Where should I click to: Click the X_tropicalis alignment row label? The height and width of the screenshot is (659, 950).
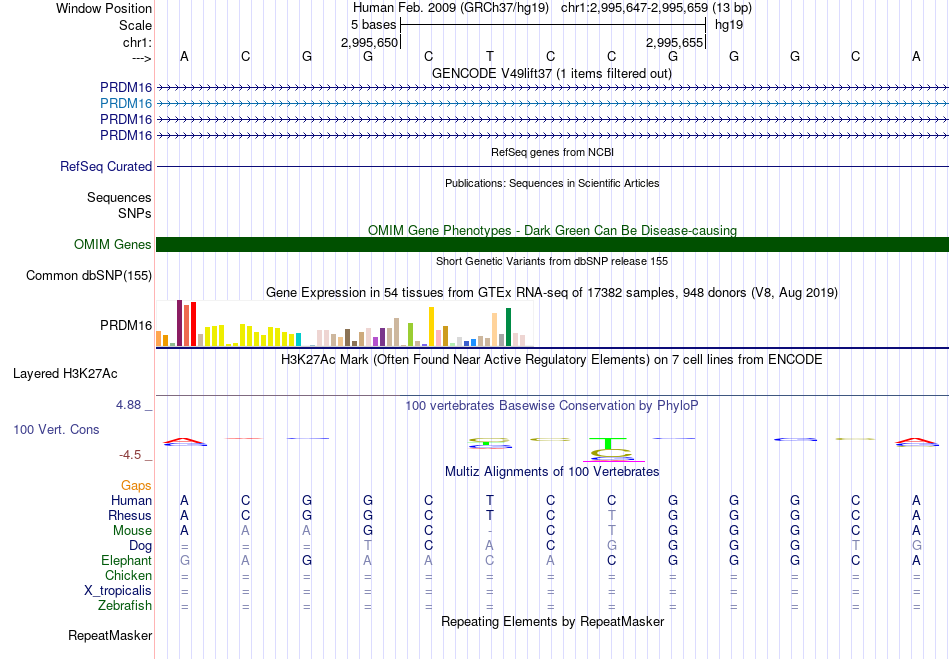118,591
